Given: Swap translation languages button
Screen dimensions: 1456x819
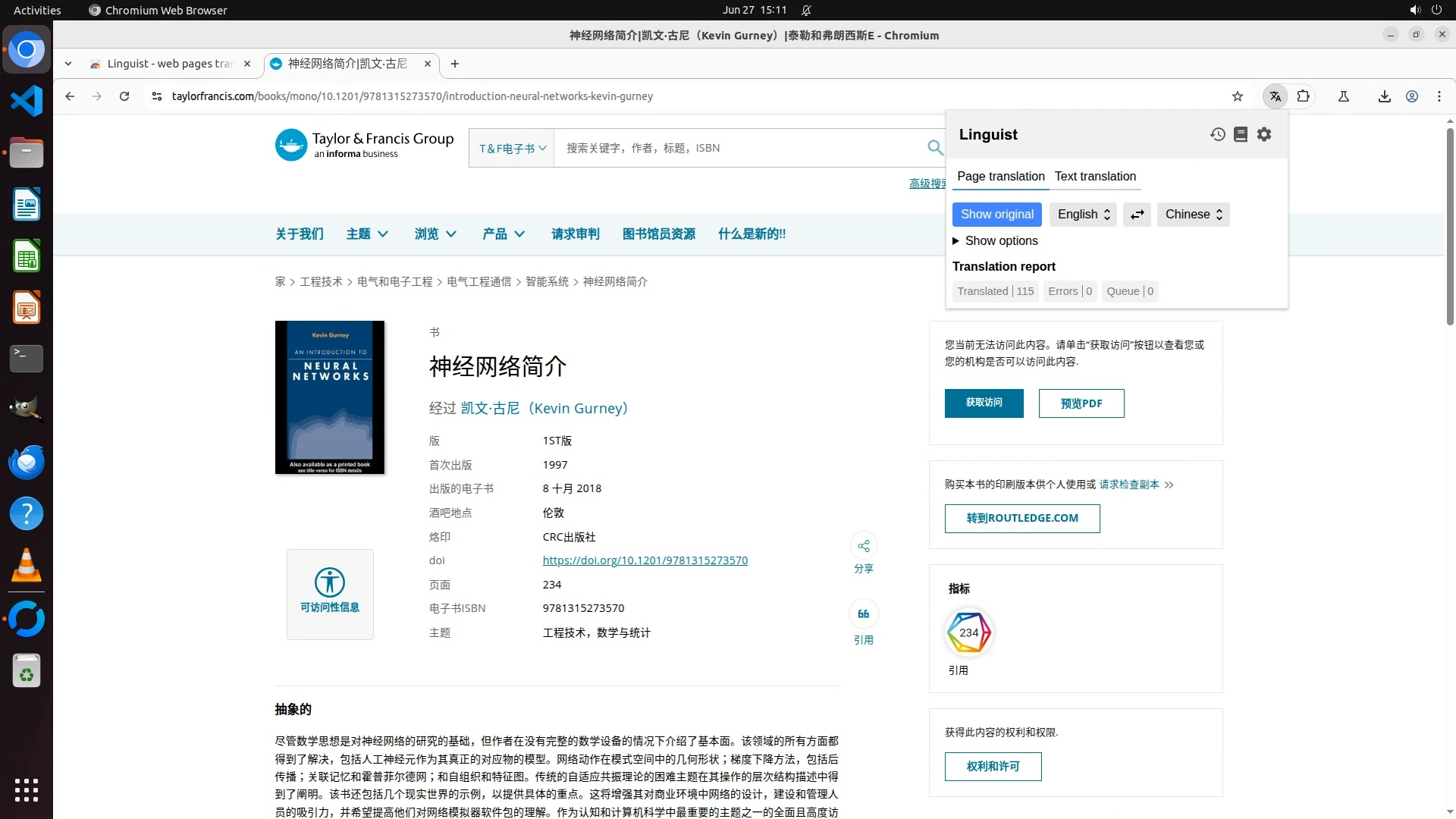Looking at the screenshot, I should [x=1137, y=215].
